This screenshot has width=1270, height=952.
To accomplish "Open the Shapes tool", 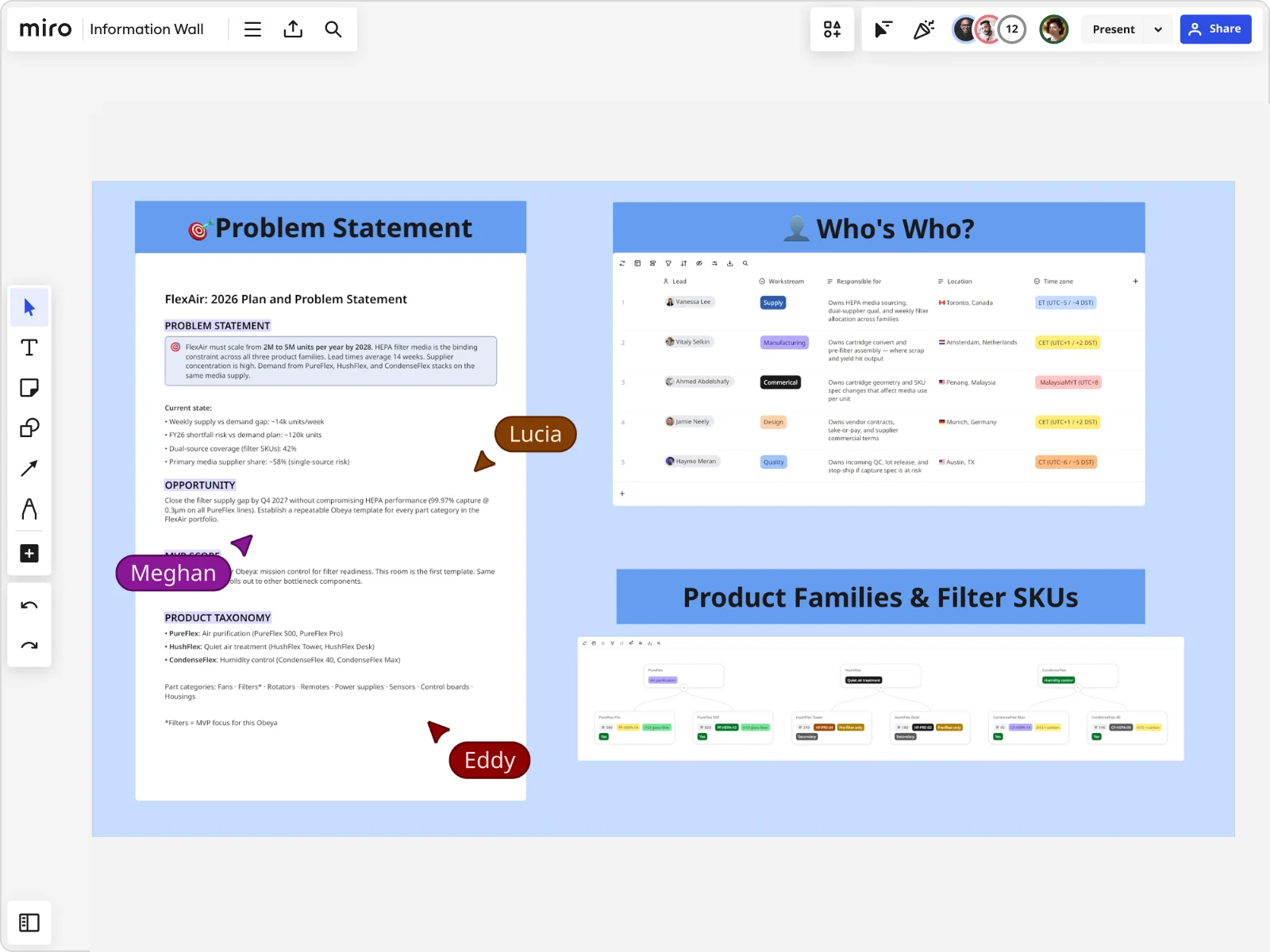I will (29, 428).
